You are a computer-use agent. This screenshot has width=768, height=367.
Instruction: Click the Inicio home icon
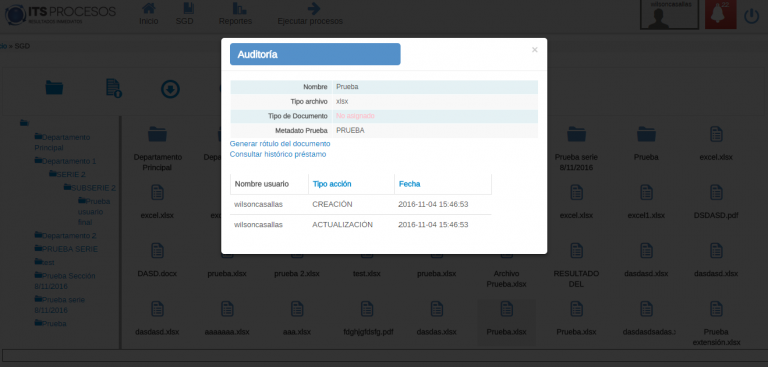[x=148, y=8]
